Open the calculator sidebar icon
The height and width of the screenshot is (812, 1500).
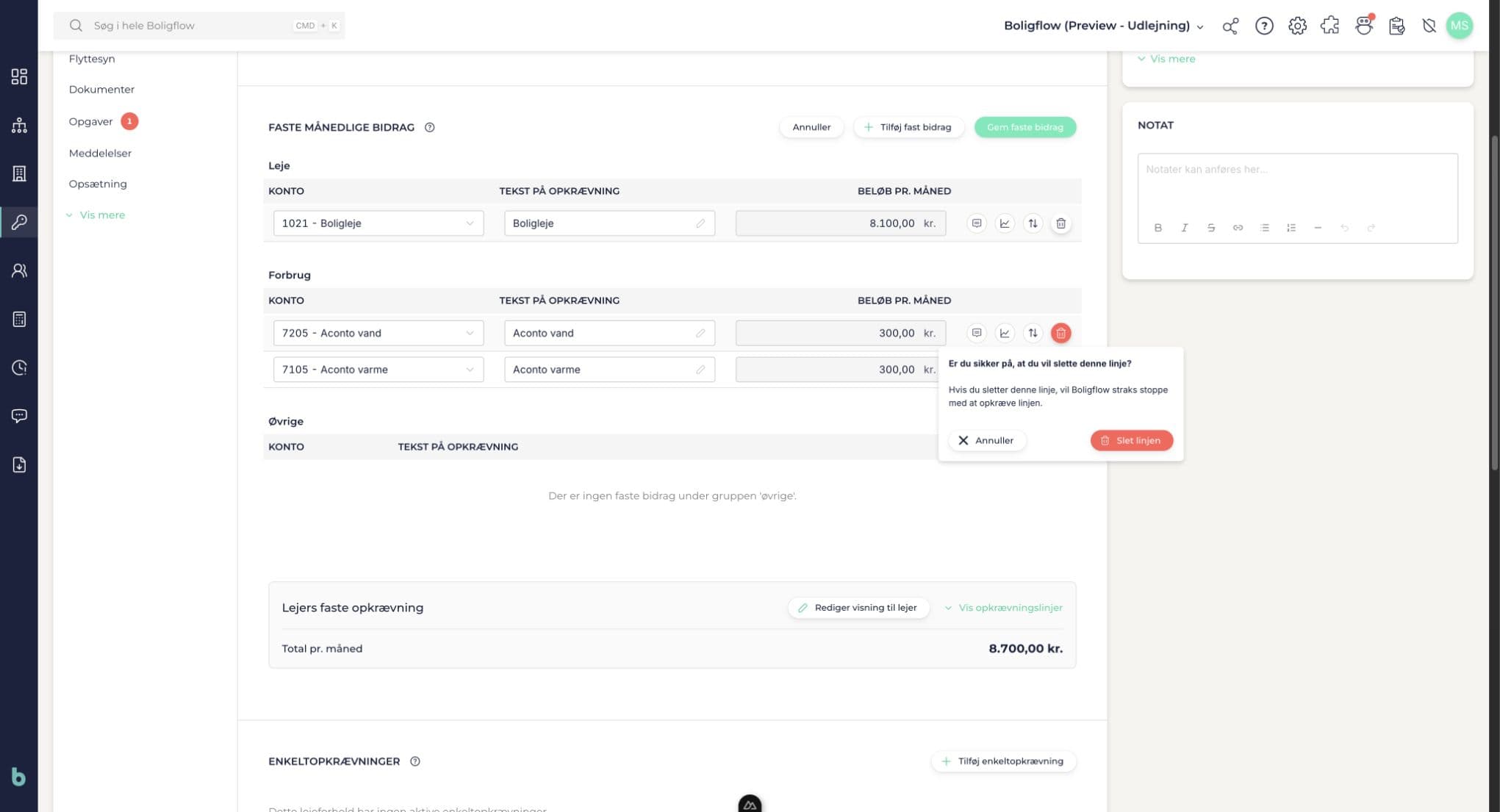tap(19, 319)
